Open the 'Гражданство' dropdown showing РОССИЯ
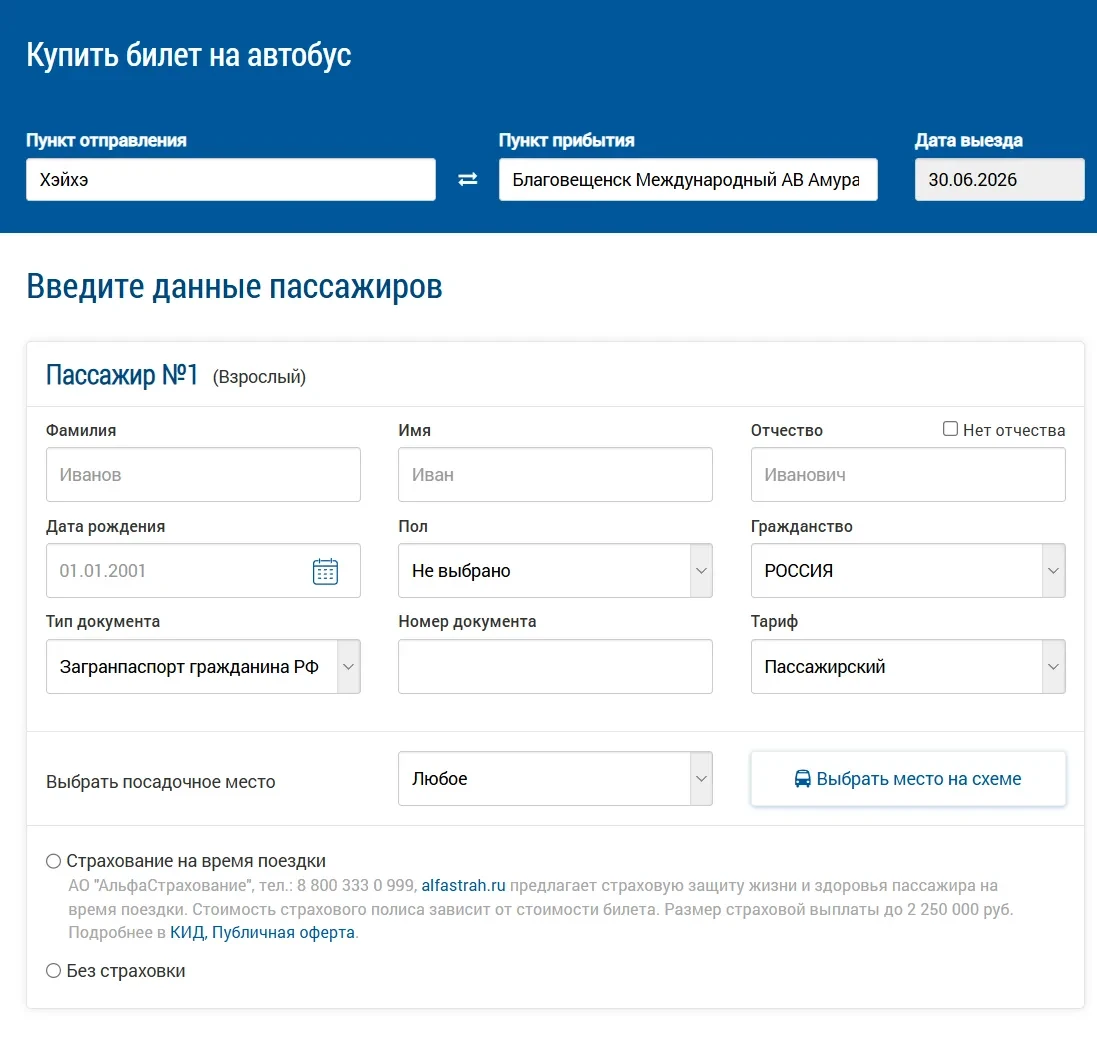The height and width of the screenshot is (1039, 1097). tap(908, 570)
